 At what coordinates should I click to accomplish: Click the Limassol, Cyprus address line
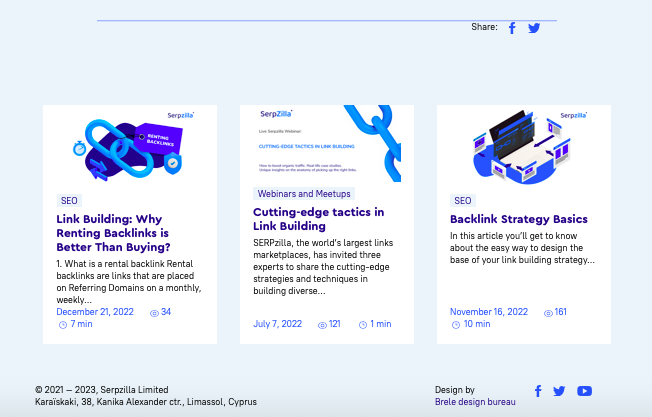[x=146, y=402]
